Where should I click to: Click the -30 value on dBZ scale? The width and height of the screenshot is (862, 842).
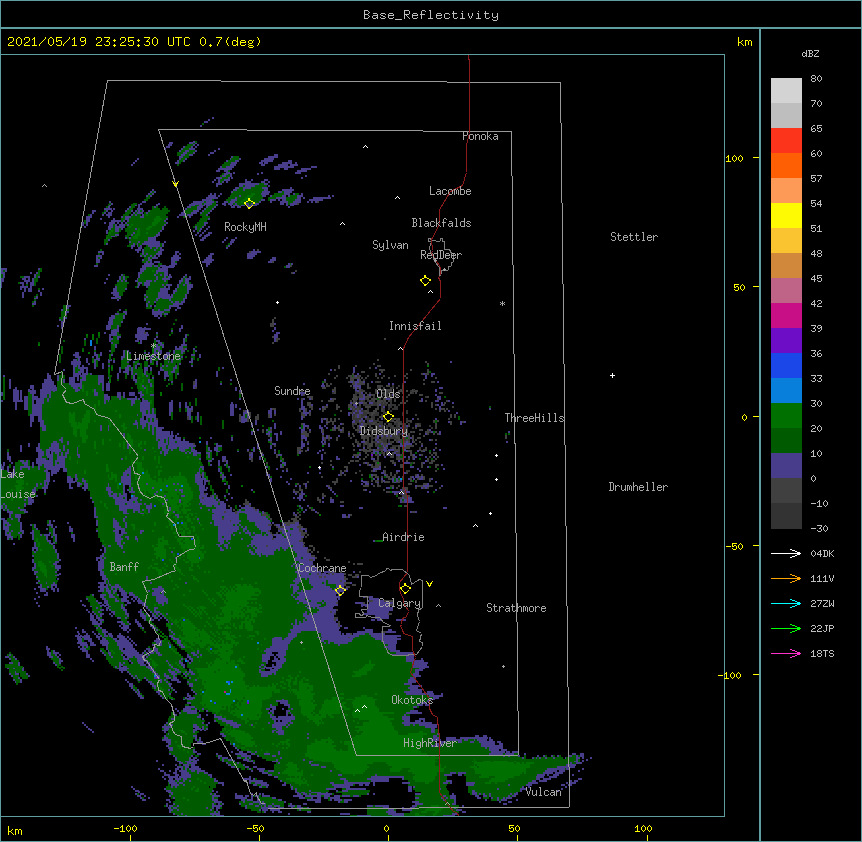coord(819,528)
